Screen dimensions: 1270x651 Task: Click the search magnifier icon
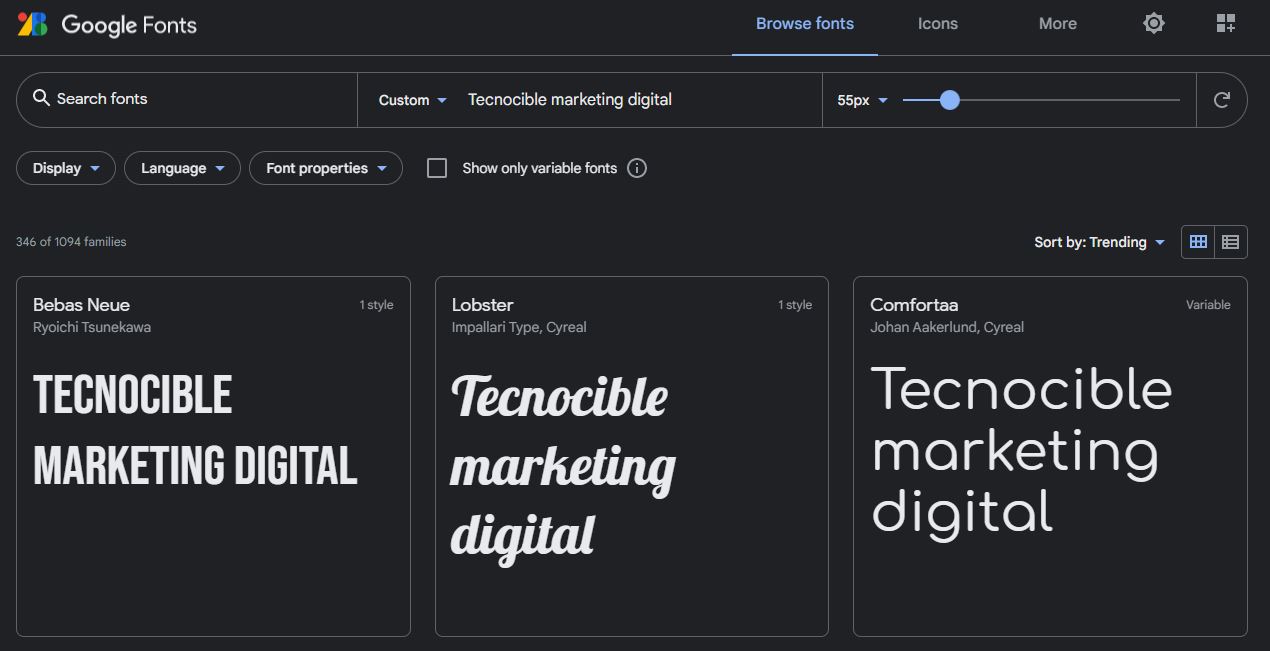pos(41,98)
